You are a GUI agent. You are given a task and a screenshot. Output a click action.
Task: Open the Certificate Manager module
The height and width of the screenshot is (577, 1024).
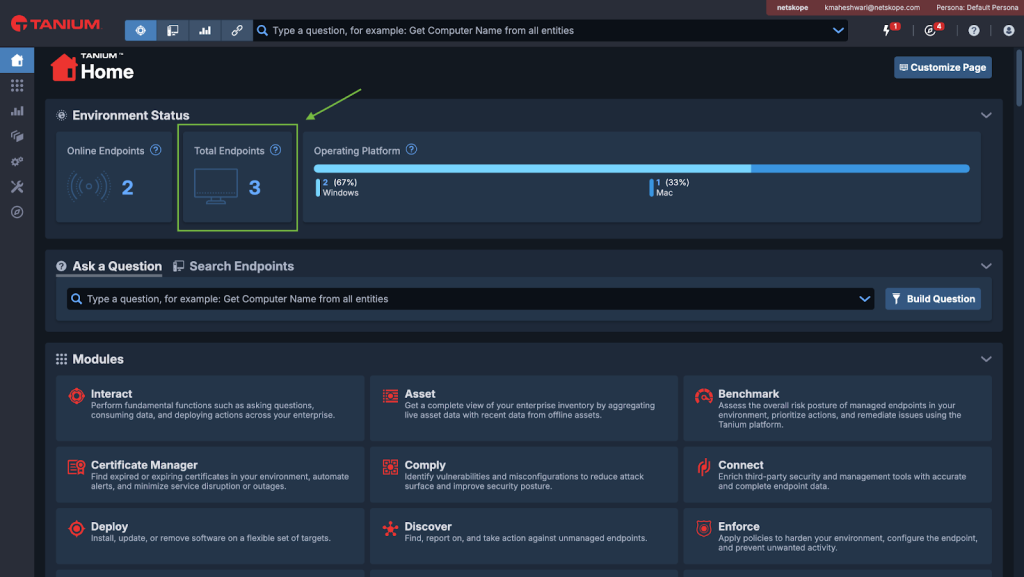[x=210, y=475]
